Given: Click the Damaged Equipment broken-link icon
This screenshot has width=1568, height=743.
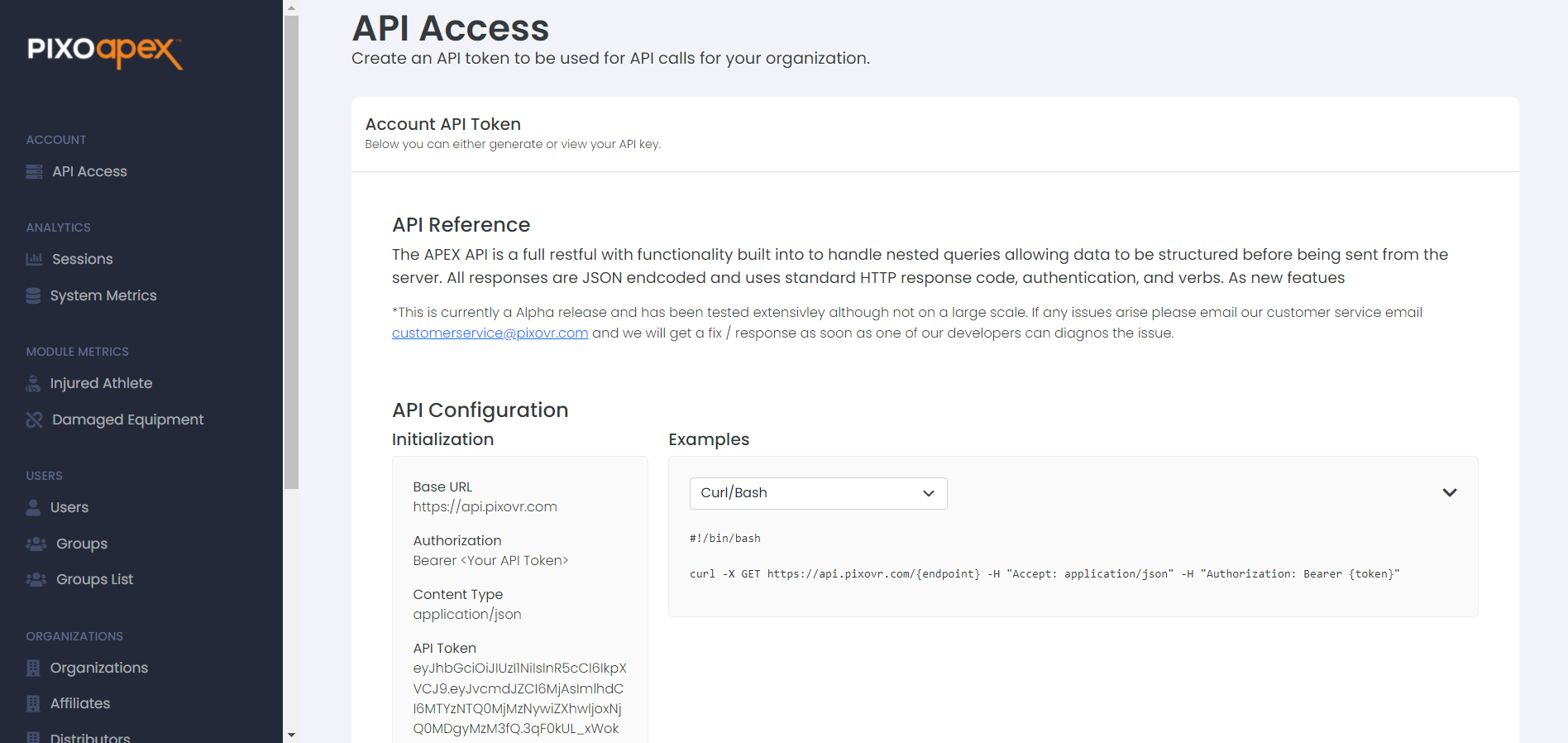Looking at the screenshot, I should [x=34, y=420].
